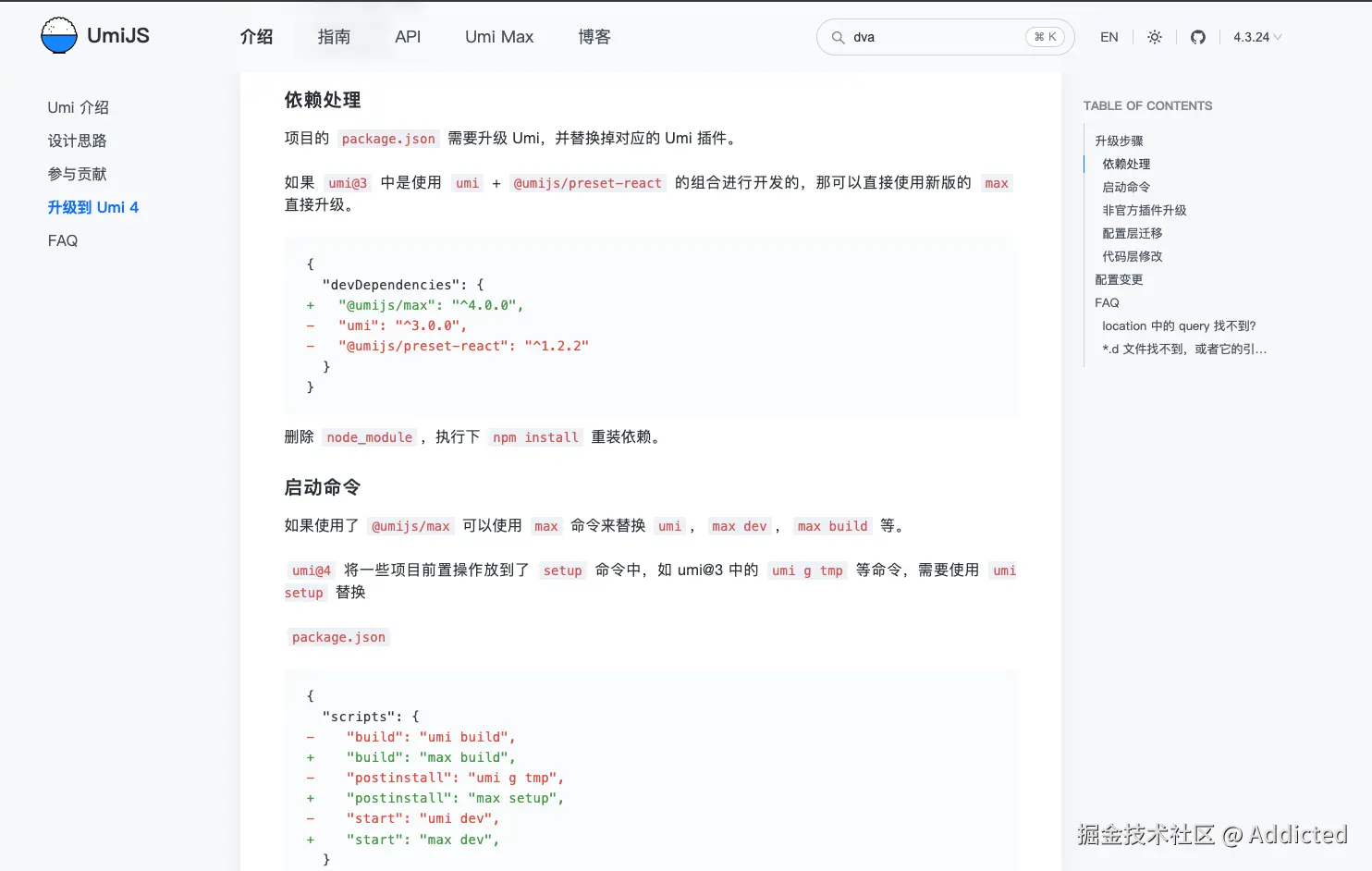Click the umi g tmp inline code
1372x871 pixels.
pyautogui.click(x=807, y=570)
